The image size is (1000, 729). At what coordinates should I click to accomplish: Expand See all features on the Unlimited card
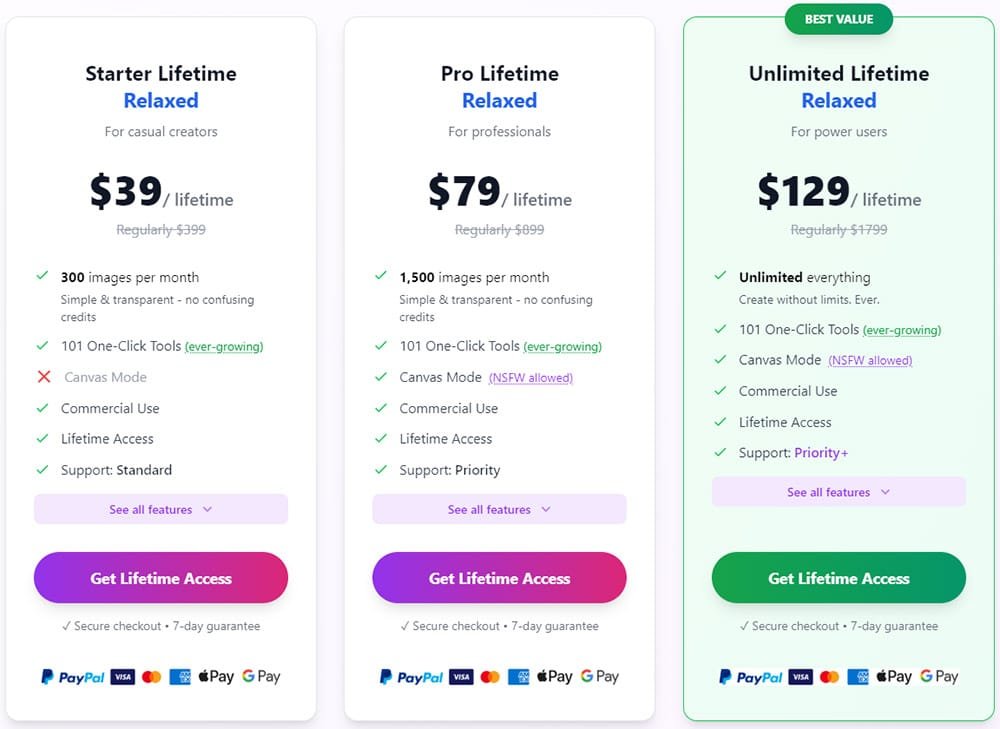click(838, 491)
